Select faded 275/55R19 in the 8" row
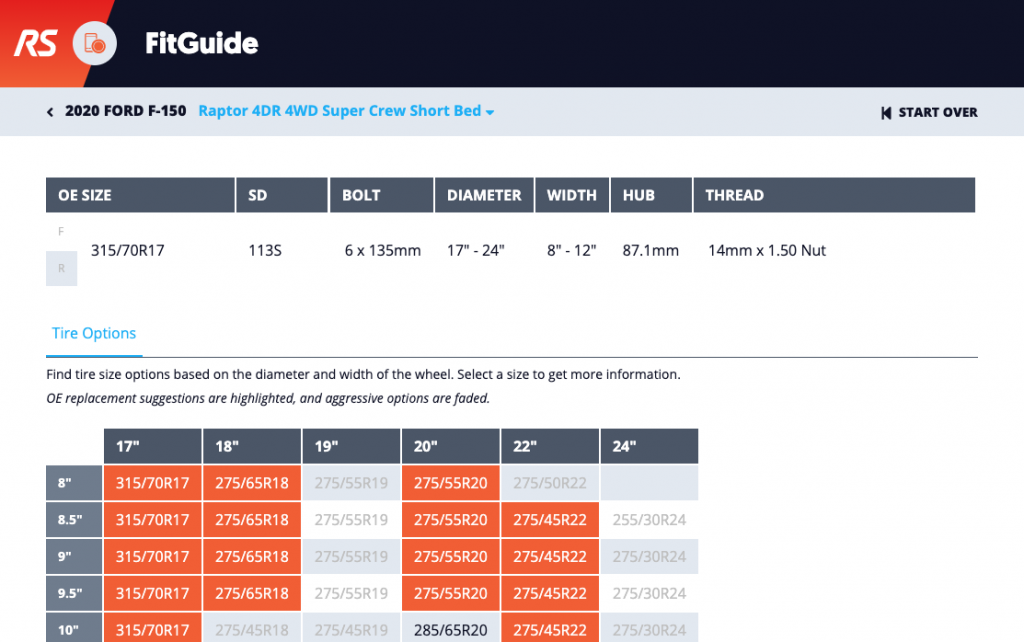Image resolution: width=1024 pixels, height=642 pixels. pos(351,483)
